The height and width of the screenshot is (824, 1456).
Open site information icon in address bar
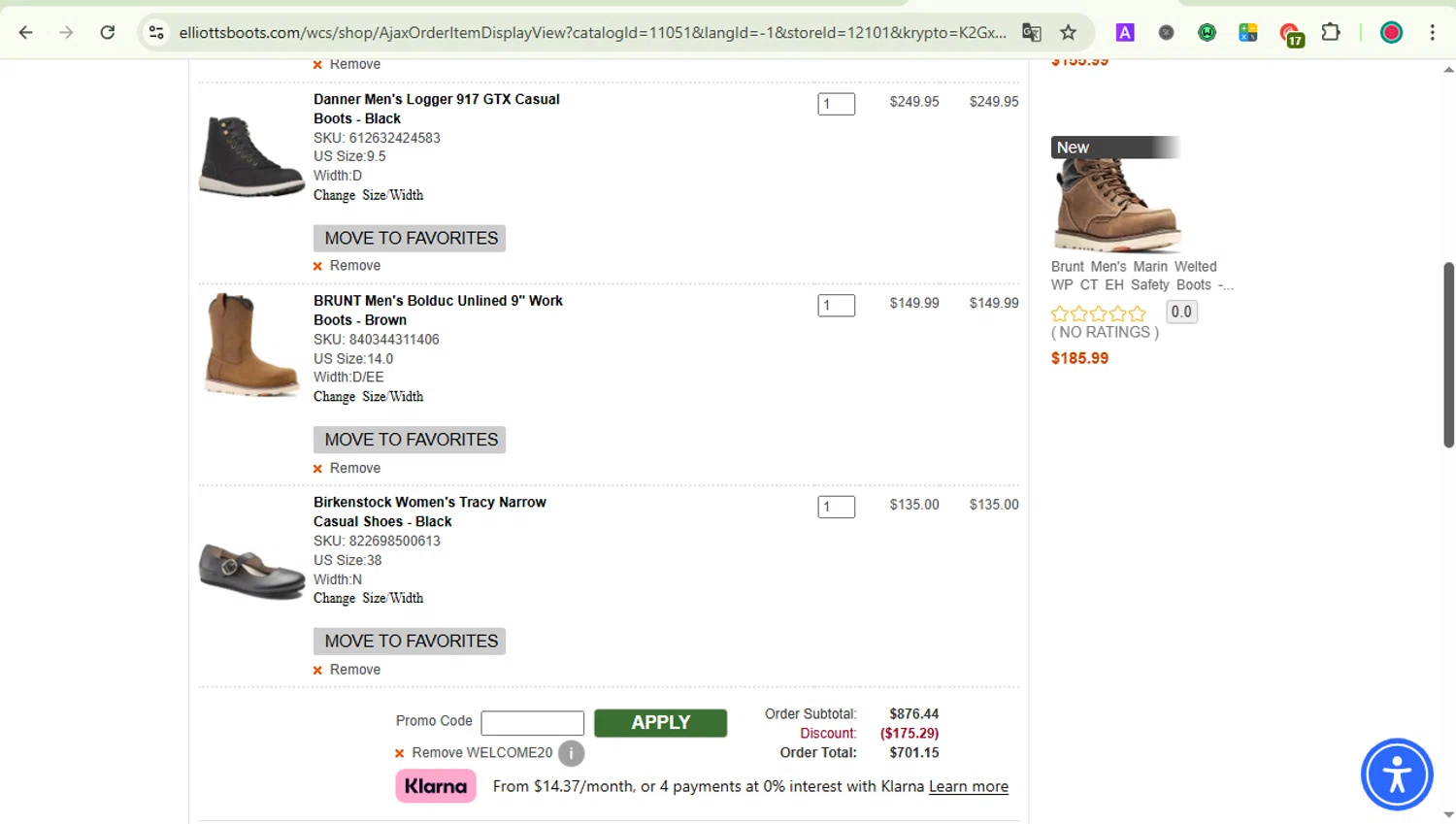(x=156, y=32)
